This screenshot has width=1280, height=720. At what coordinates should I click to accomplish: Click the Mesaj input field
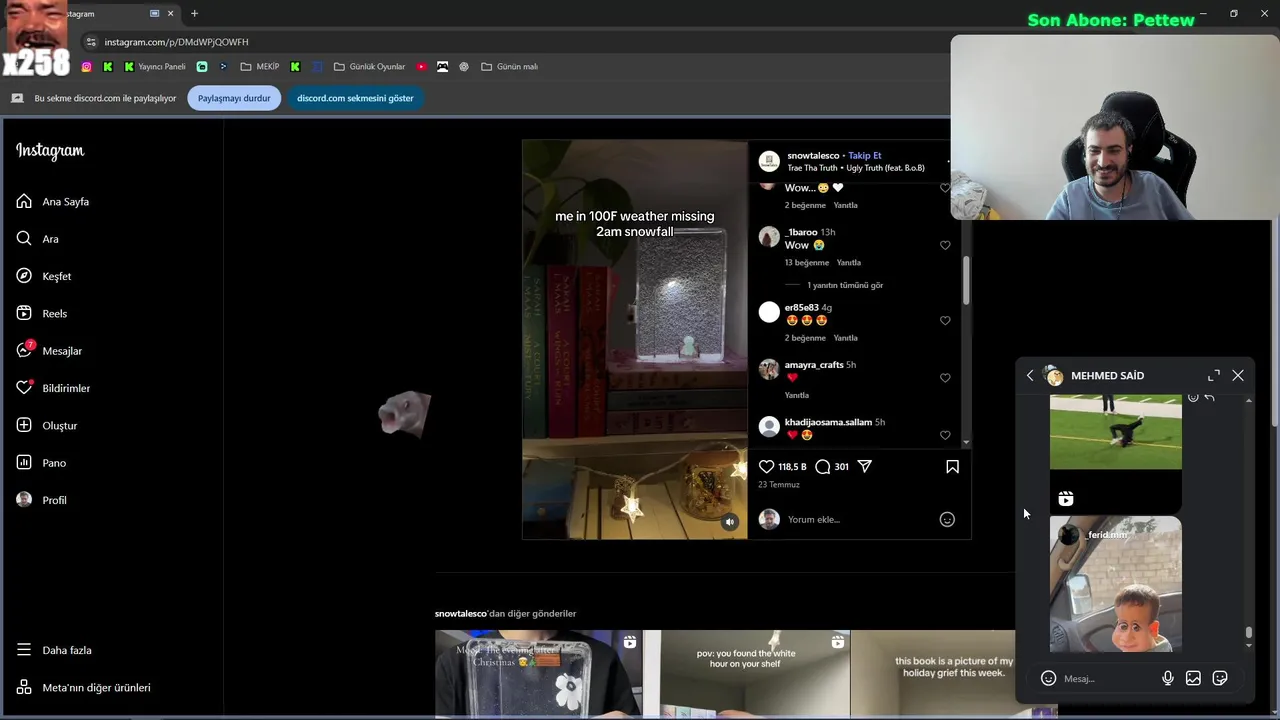(1108, 679)
